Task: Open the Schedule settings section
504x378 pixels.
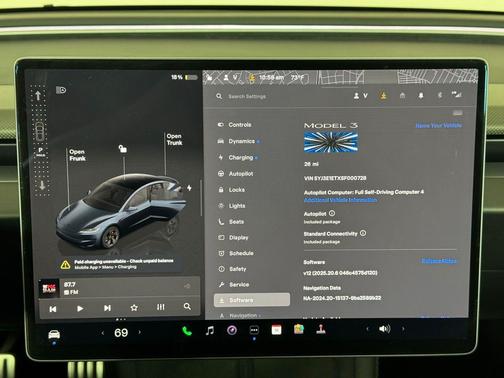Action: tap(236, 253)
